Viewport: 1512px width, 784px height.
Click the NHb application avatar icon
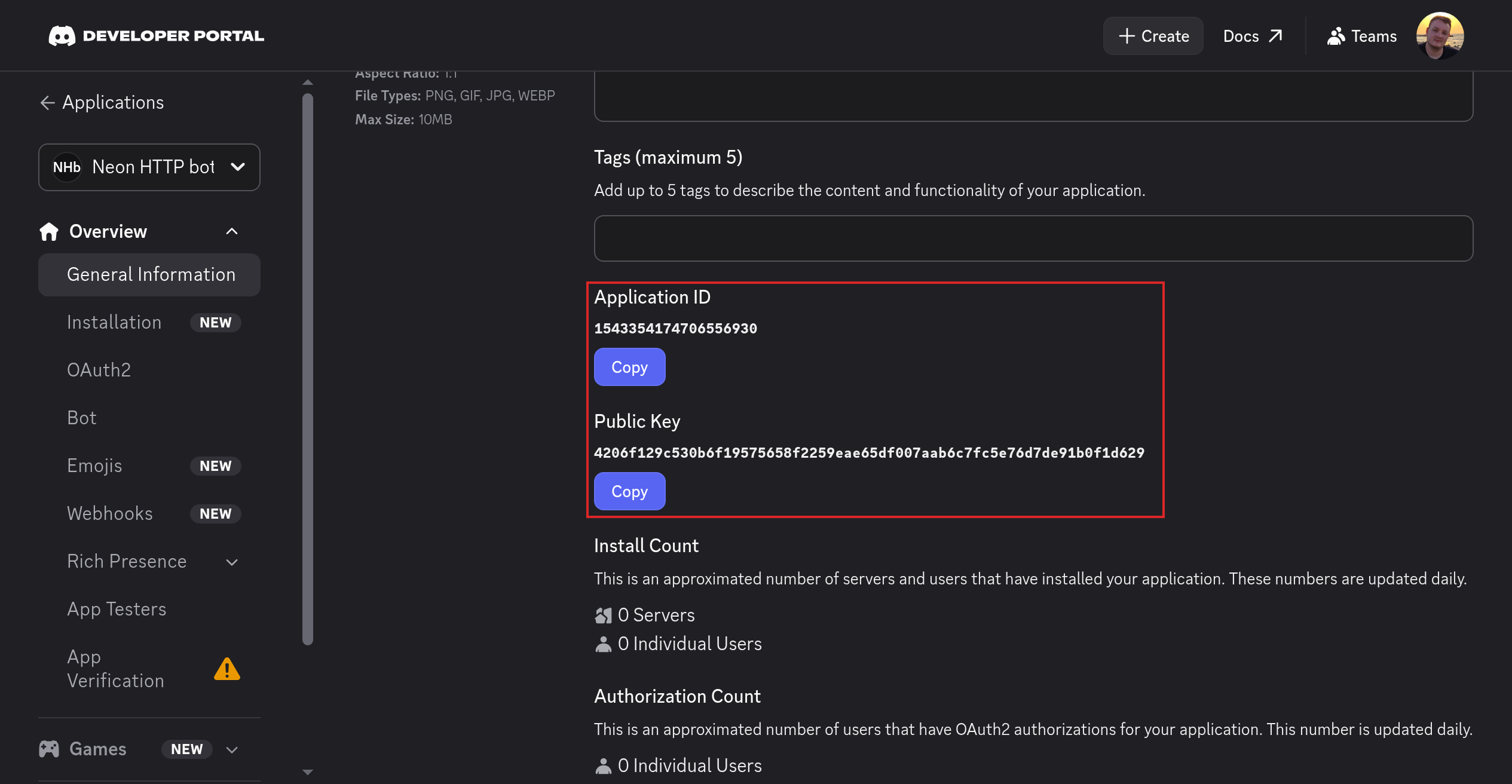click(66, 167)
